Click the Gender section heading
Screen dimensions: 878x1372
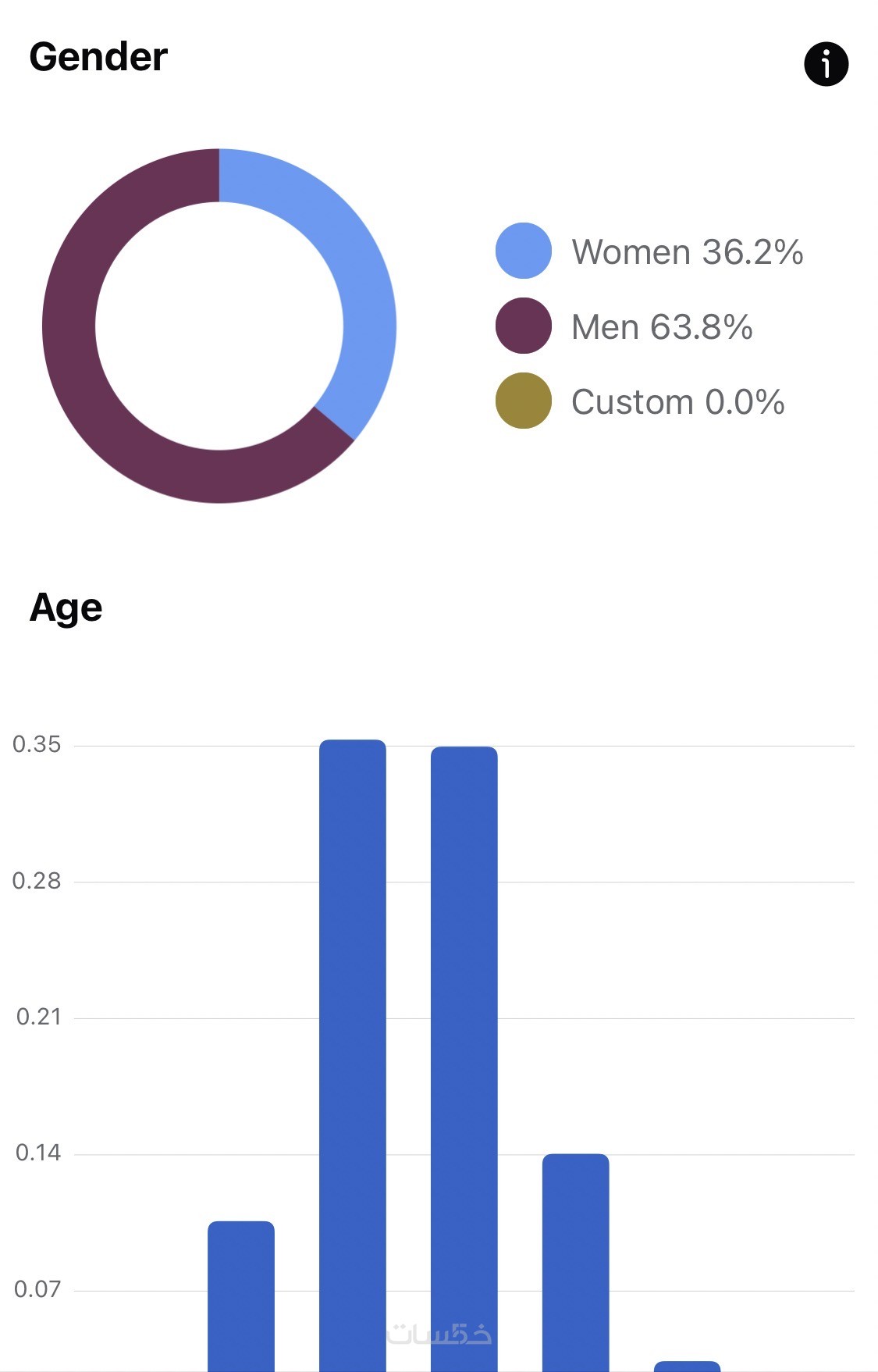(x=98, y=57)
